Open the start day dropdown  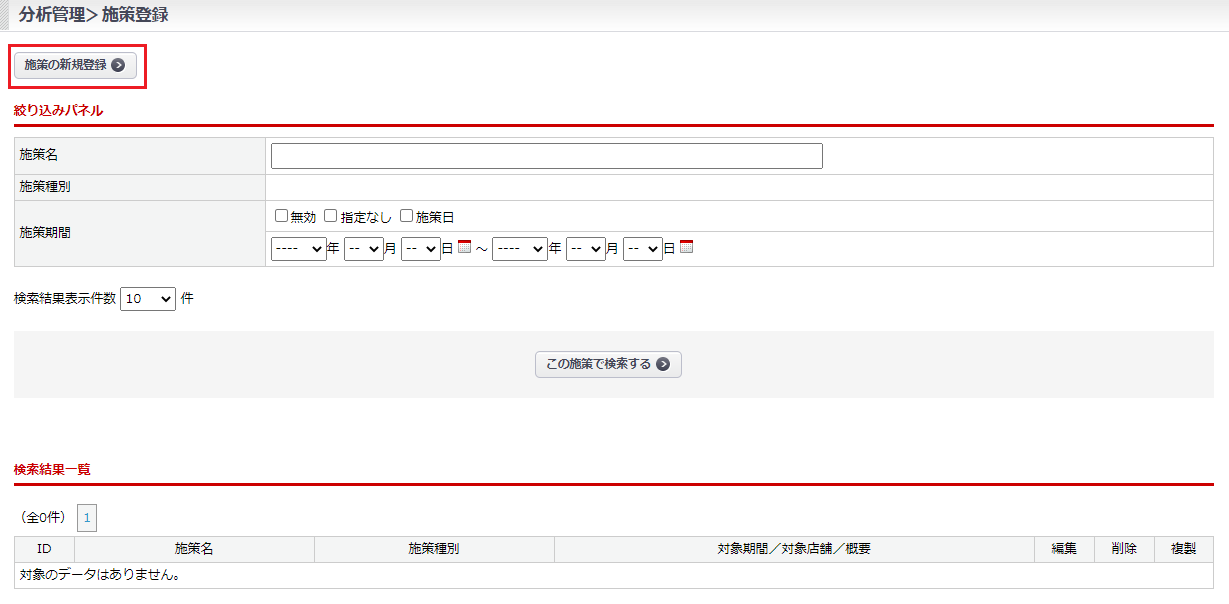click(421, 249)
